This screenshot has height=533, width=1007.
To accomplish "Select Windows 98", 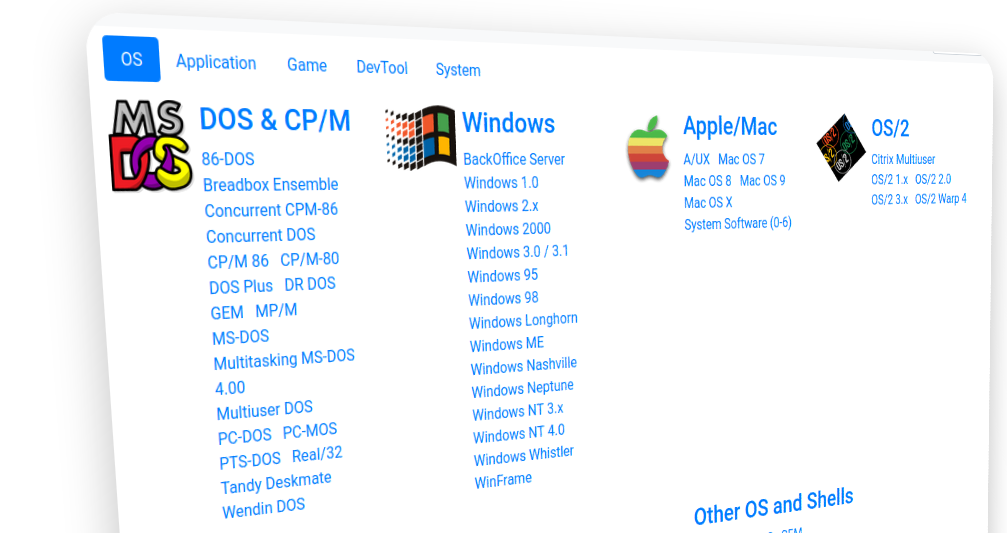I will coord(504,299).
